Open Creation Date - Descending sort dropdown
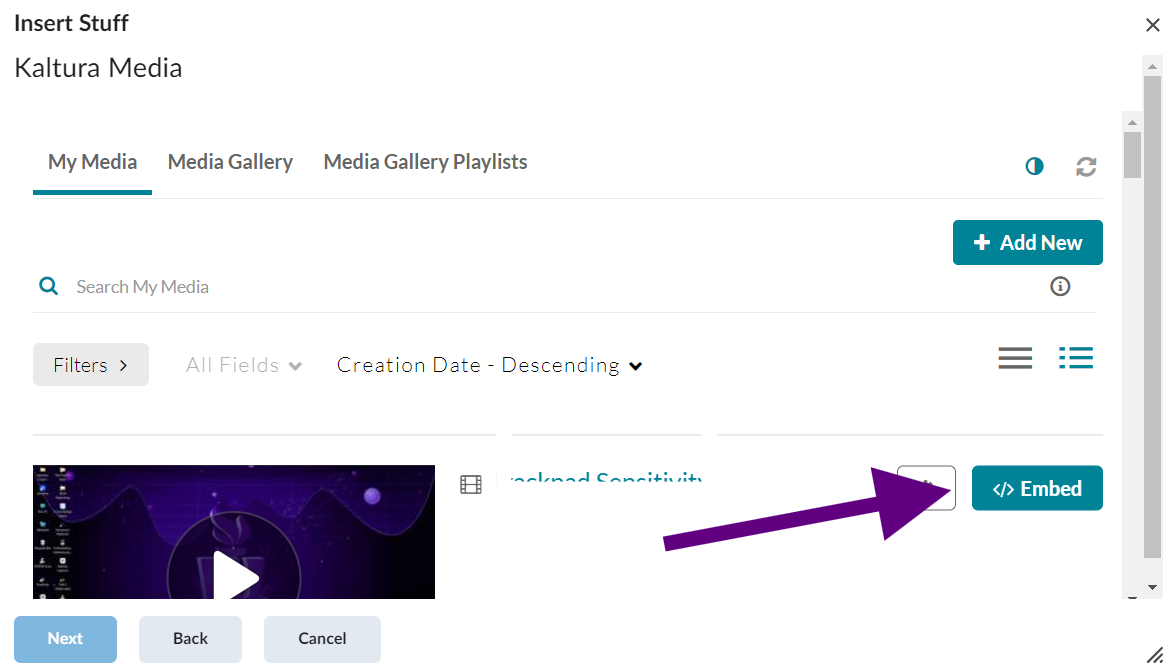 (489, 366)
